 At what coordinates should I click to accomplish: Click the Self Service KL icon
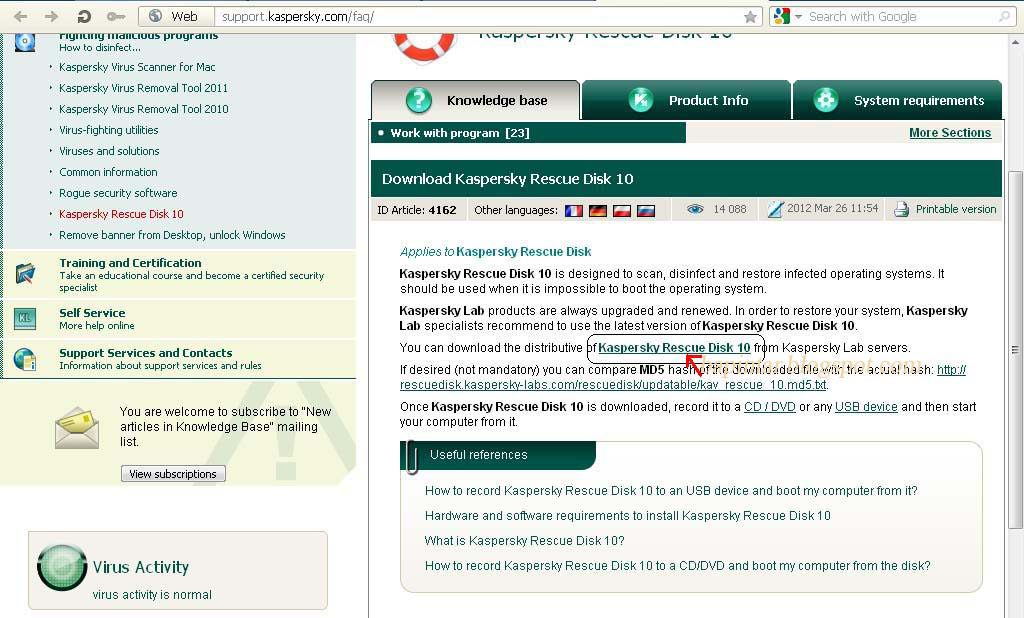click(x=25, y=319)
